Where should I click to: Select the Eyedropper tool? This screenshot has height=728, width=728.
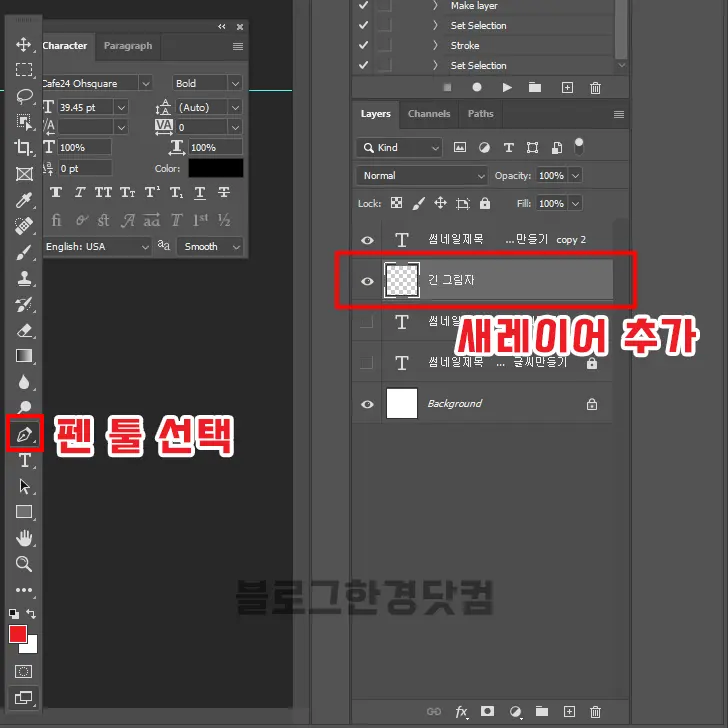coord(24,200)
